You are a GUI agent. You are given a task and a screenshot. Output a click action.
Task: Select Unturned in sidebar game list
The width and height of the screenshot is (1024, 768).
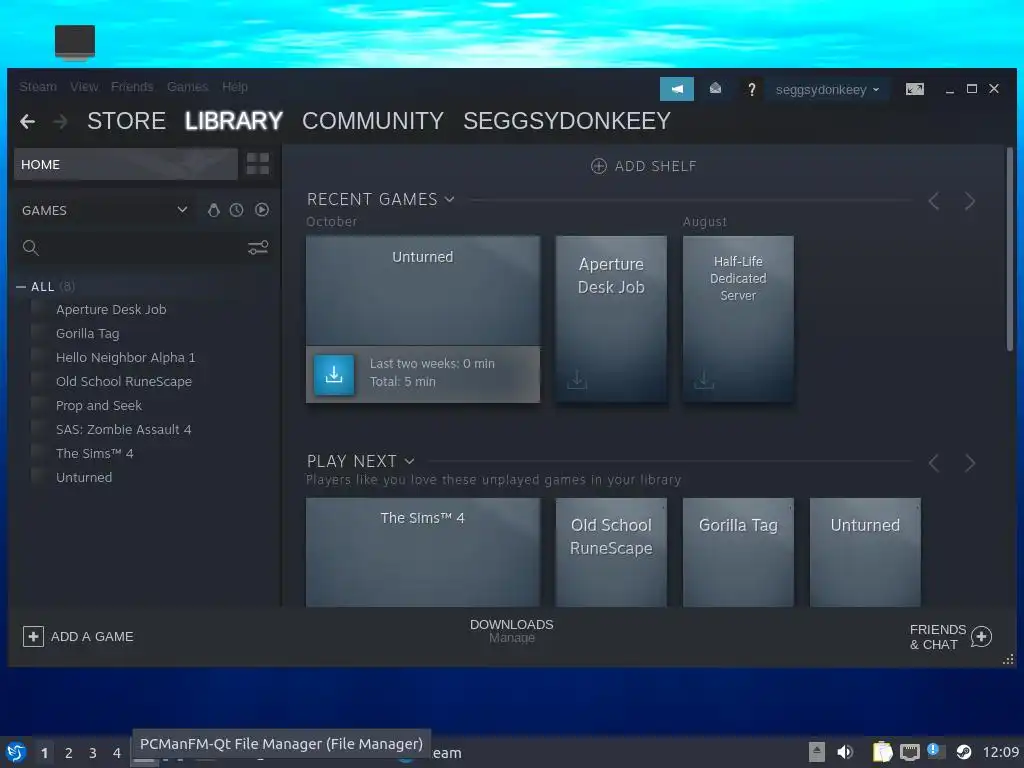click(84, 477)
